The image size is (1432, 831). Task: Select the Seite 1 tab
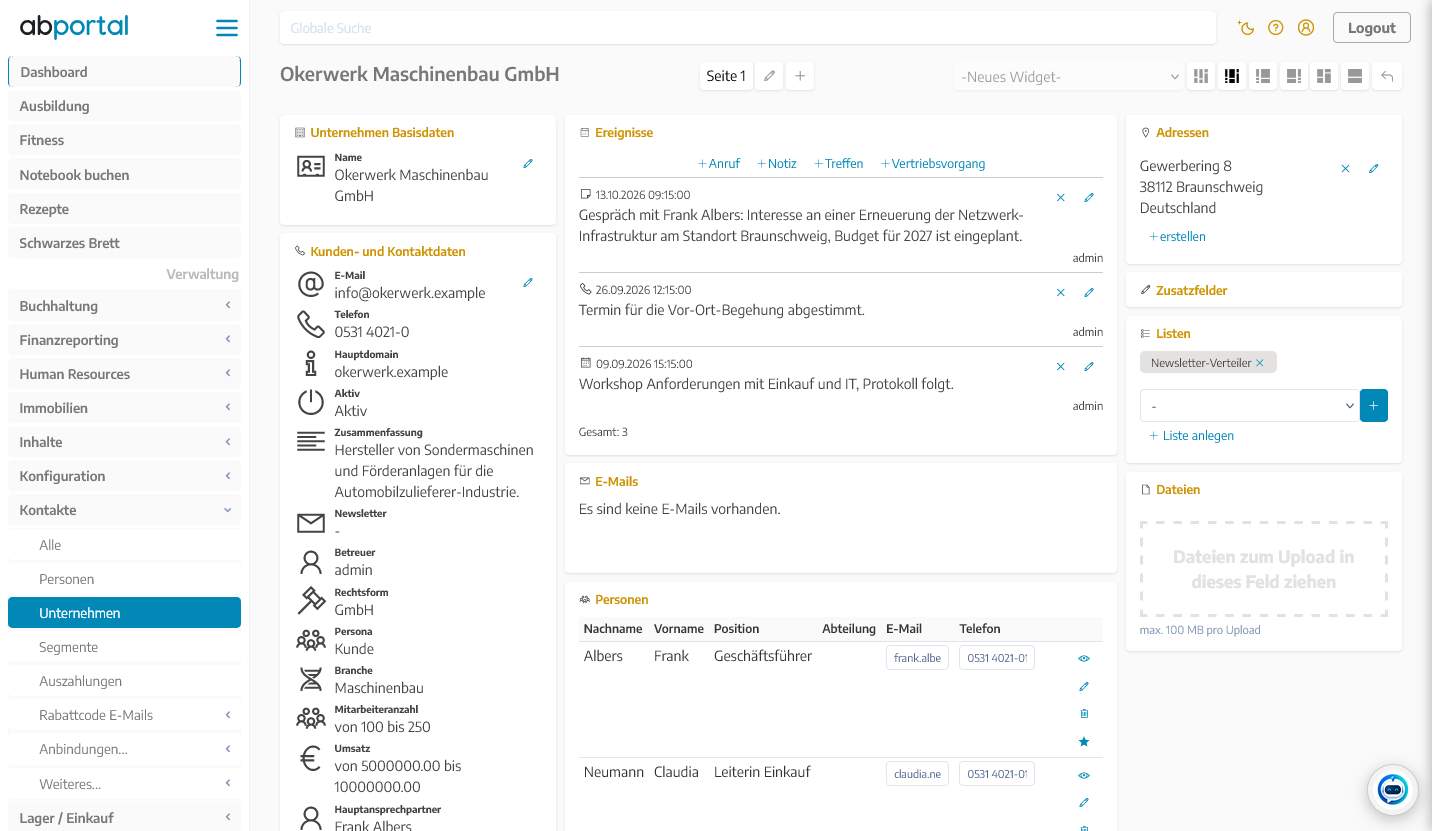[x=726, y=76]
